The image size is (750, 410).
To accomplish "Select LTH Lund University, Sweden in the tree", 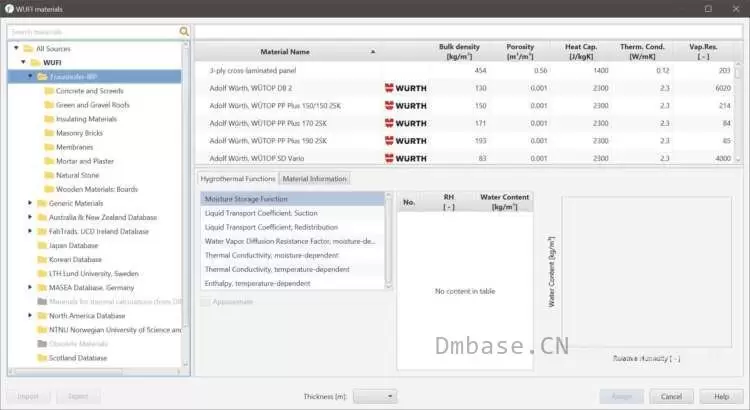I will [94, 274].
